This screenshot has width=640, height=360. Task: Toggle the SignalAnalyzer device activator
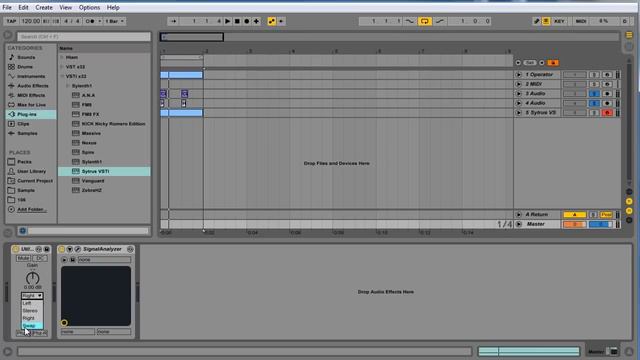tap(62, 249)
